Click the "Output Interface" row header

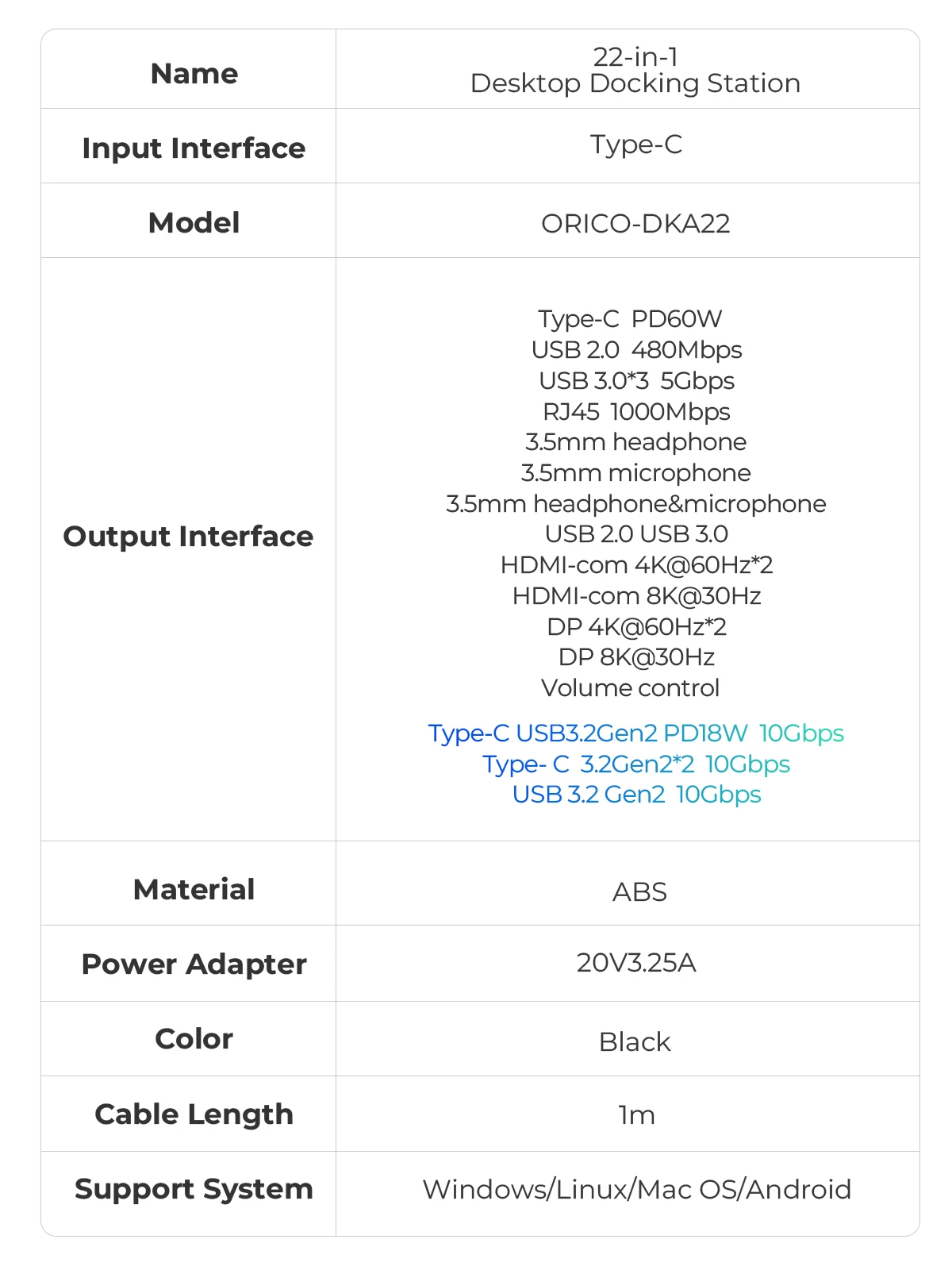188,537
